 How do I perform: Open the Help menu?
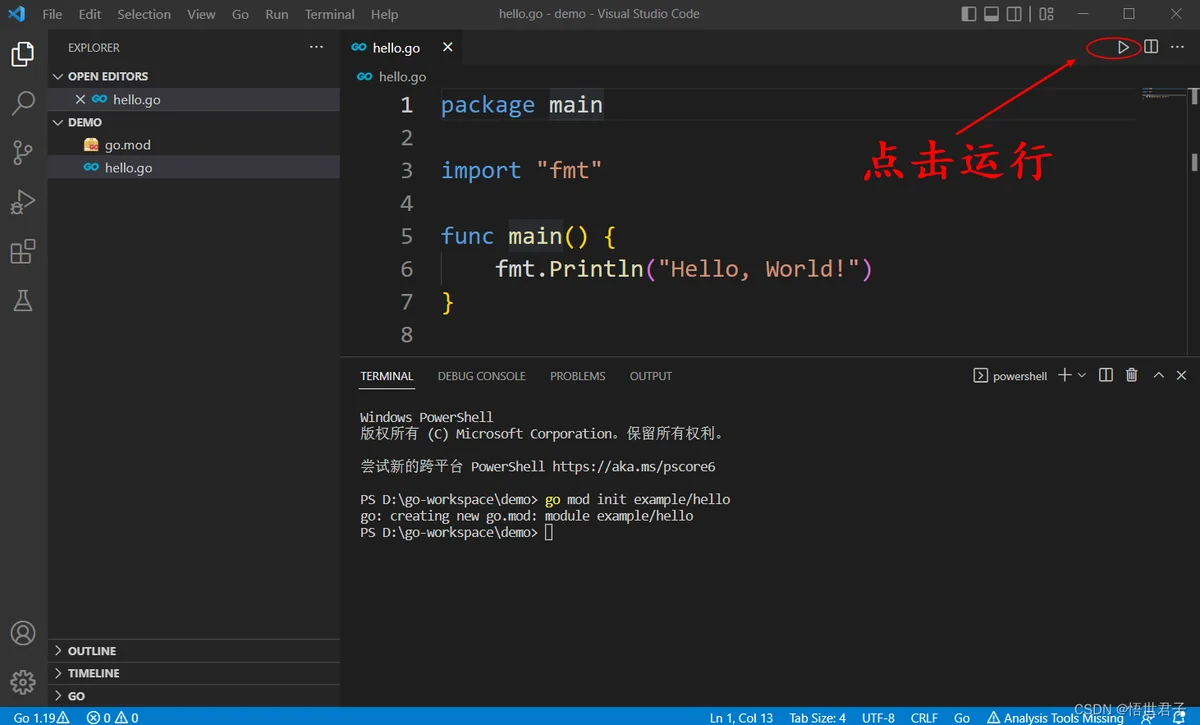point(384,14)
